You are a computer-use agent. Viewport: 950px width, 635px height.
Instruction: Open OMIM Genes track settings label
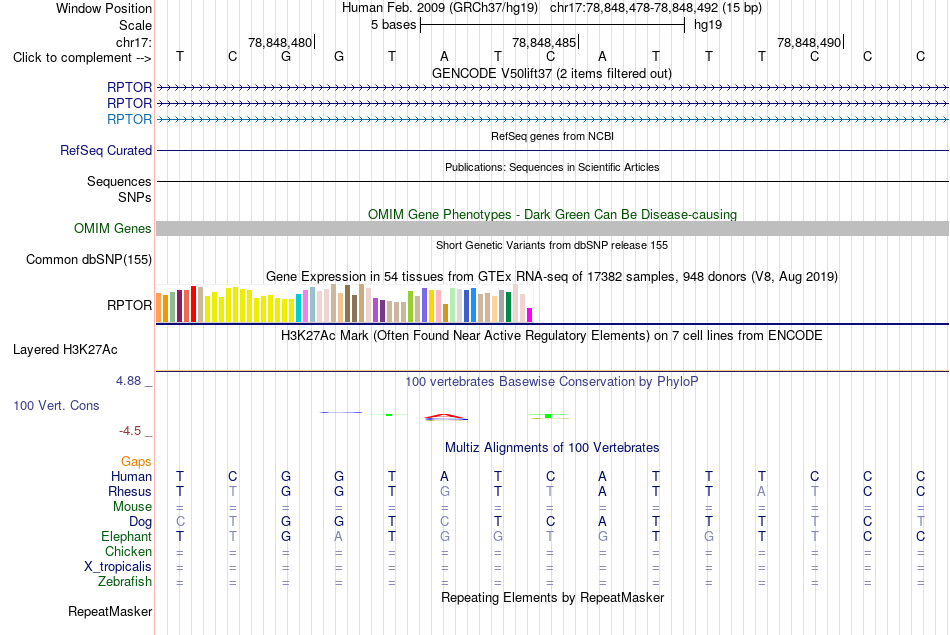[x=112, y=228]
